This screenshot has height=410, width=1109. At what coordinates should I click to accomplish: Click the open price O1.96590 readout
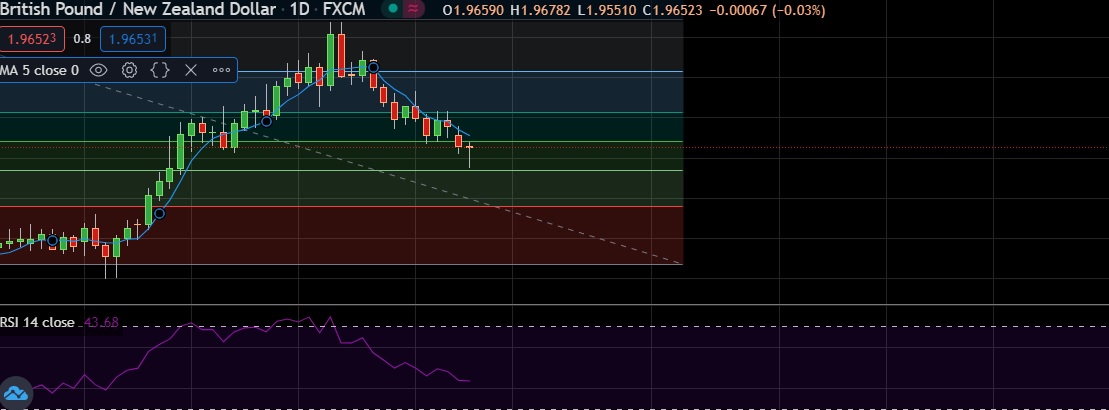click(x=472, y=11)
